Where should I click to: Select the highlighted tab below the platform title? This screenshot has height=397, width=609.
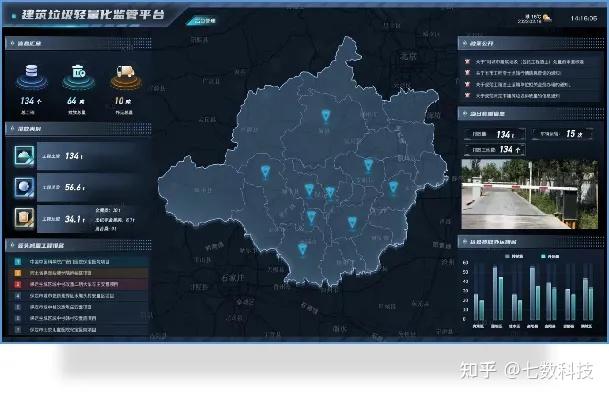tap(202, 21)
